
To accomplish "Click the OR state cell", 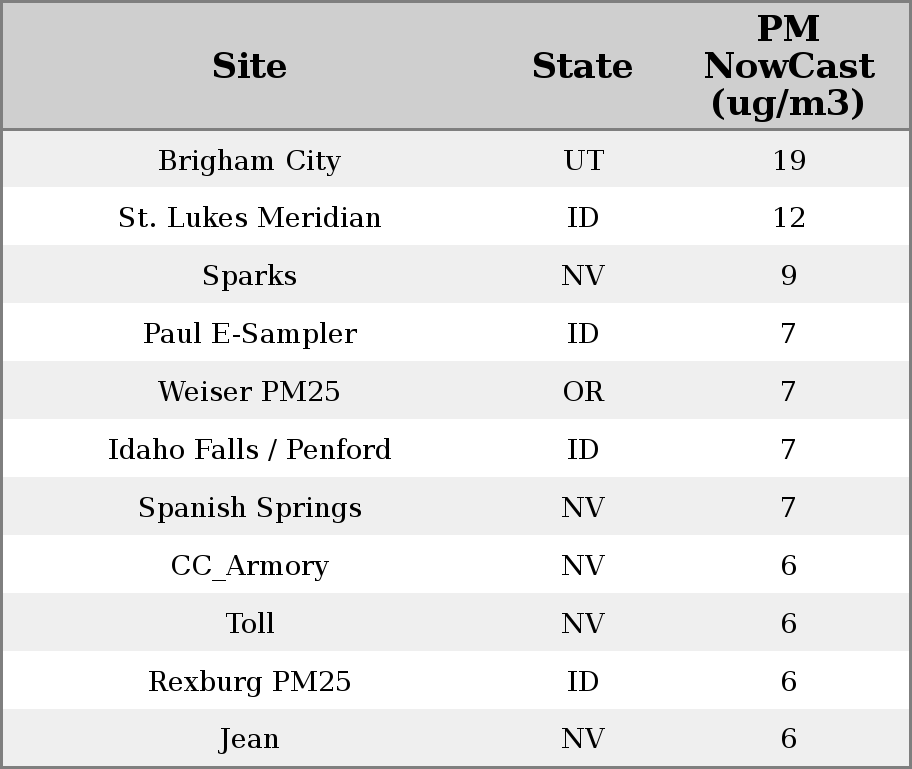I will [x=583, y=392].
